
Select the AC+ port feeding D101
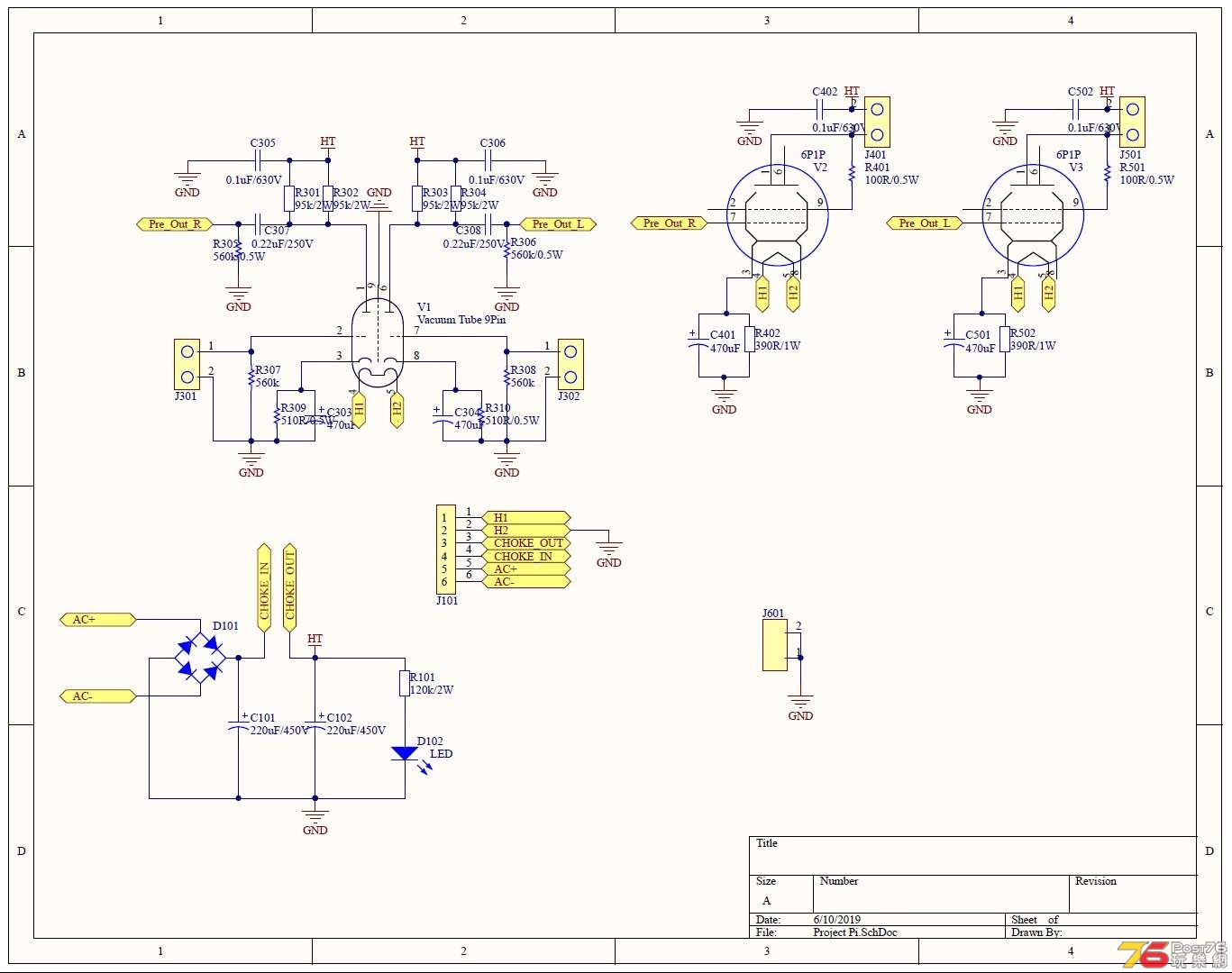(x=98, y=620)
